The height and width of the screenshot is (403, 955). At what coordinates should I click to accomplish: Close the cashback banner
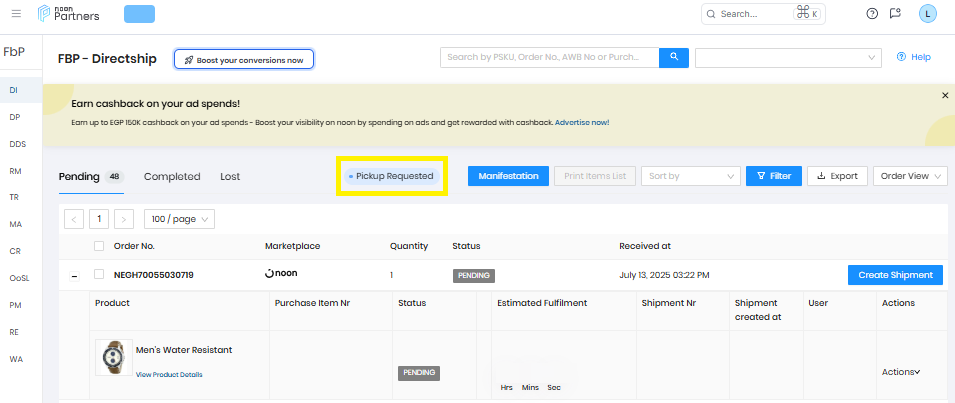[x=945, y=96]
